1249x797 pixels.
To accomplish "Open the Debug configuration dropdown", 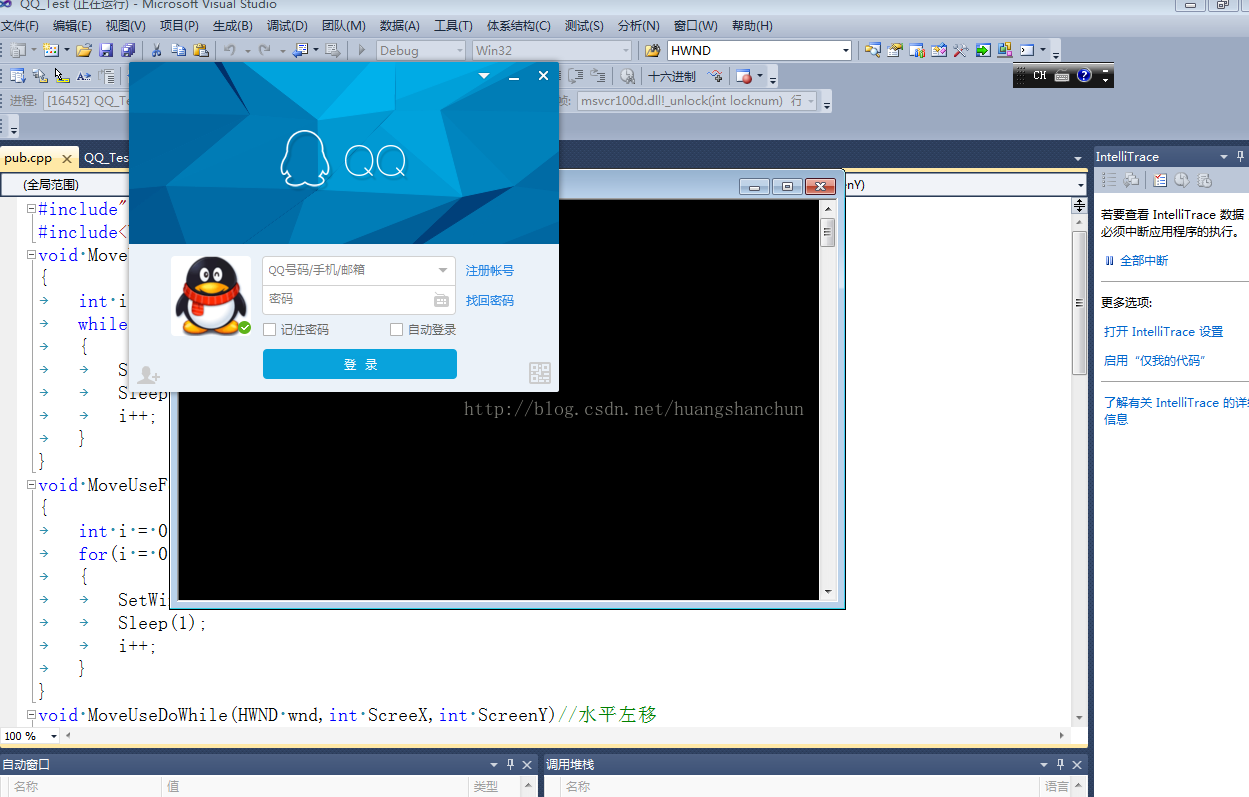I will (460, 50).
